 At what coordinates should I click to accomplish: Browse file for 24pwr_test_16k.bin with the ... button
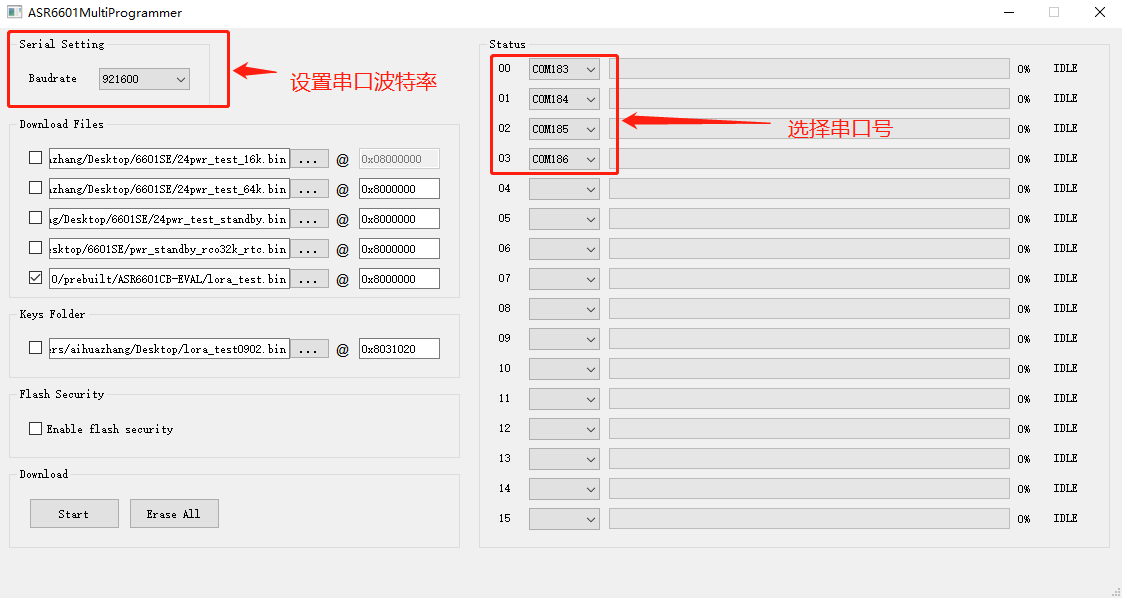308,159
